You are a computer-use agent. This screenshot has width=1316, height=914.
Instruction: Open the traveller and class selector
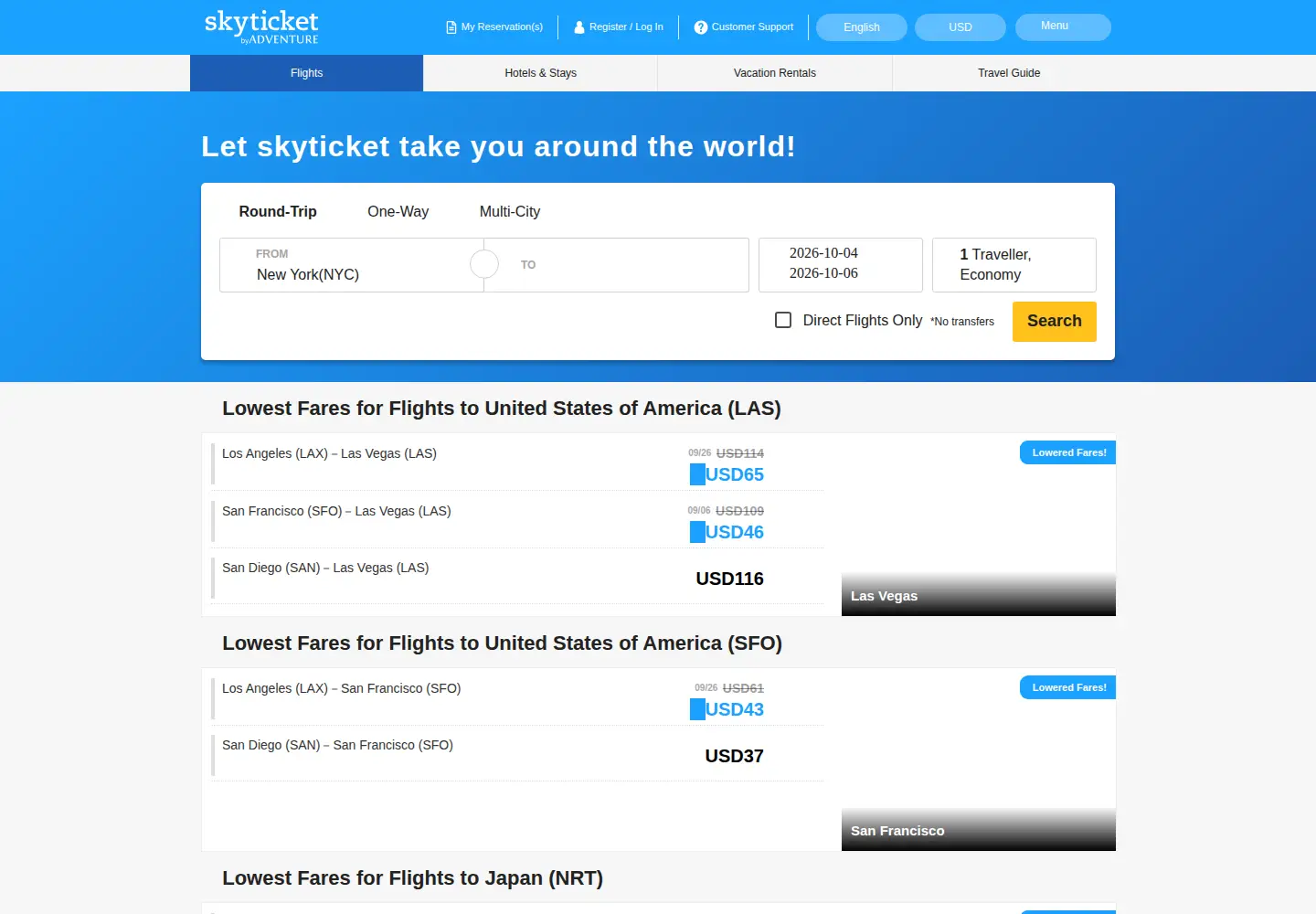tap(1014, 265)
